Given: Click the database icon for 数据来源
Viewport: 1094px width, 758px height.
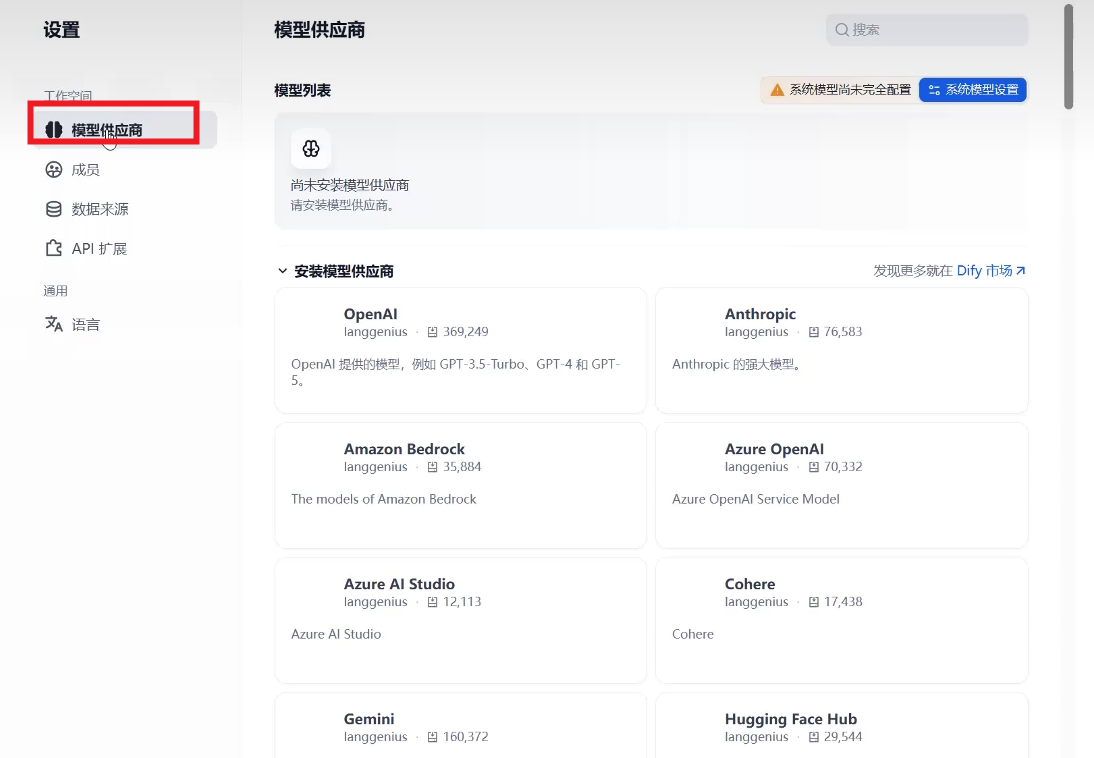Looking at the screenshot, I should pyautogui.click(x=54, y=209).
